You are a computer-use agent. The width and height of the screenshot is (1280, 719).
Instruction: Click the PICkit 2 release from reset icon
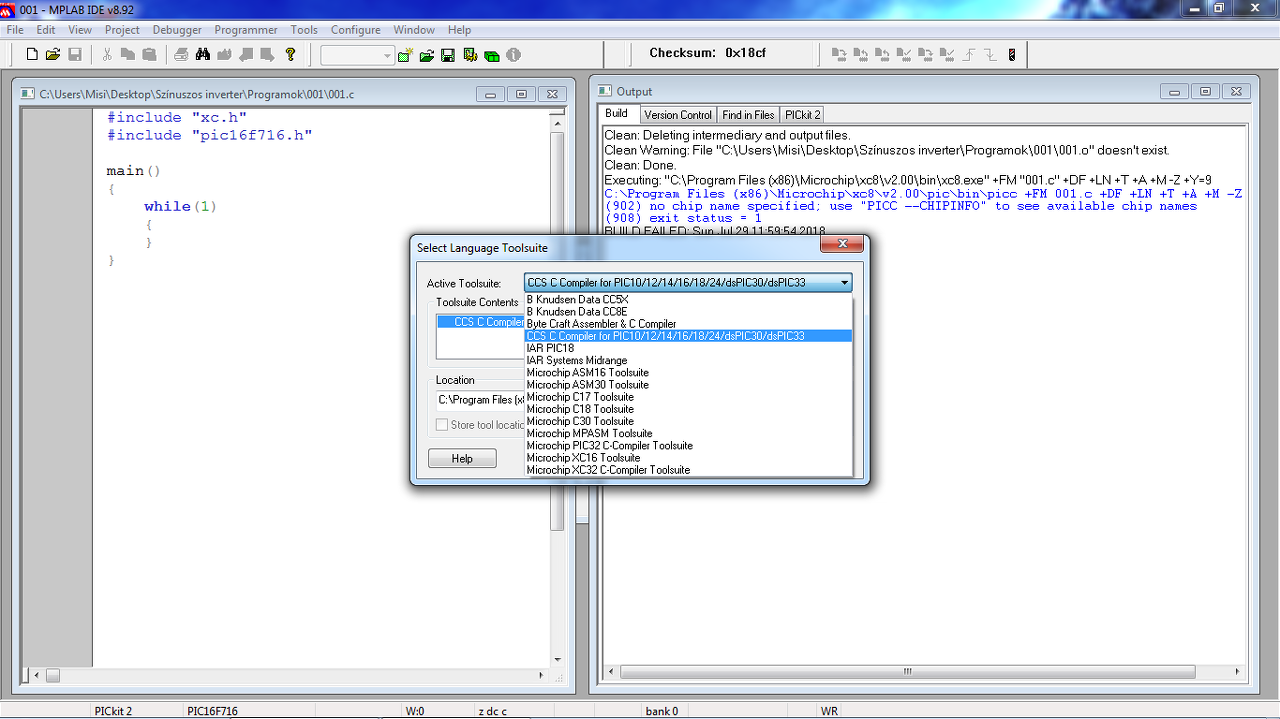click(x=969, y=55)
